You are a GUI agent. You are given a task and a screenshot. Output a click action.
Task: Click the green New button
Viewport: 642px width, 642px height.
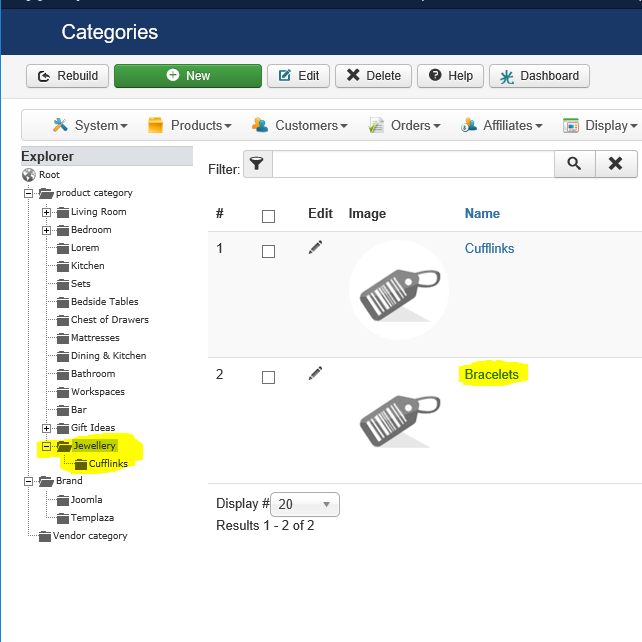188,76
